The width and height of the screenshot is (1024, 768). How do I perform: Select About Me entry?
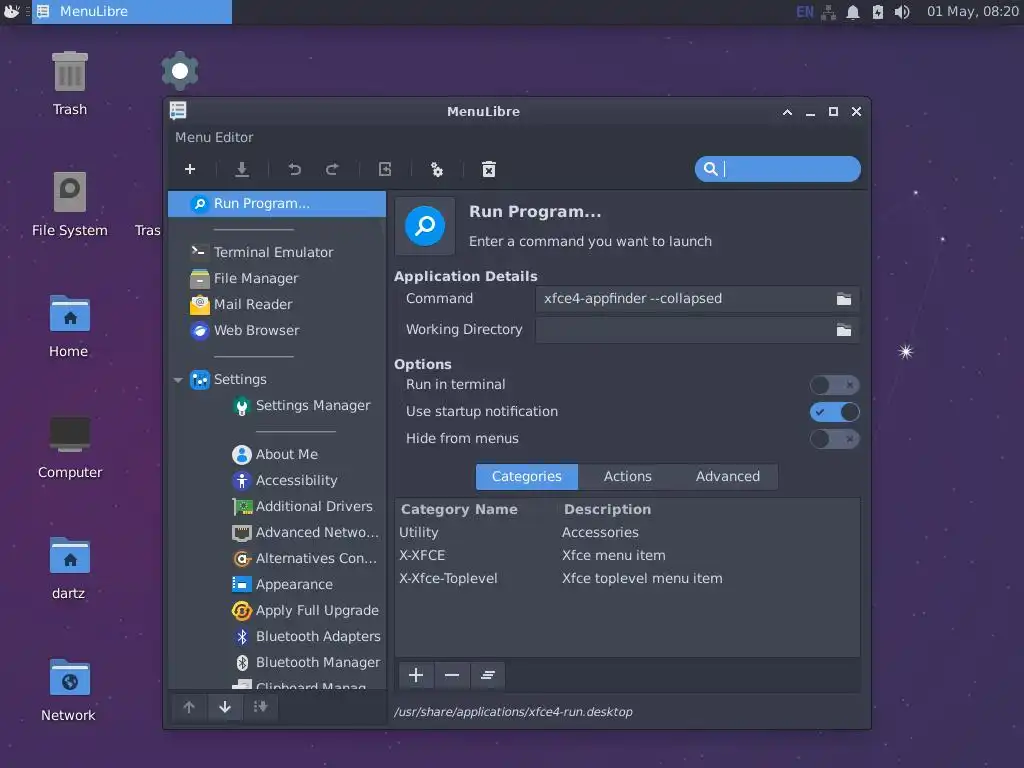[277, 454]
